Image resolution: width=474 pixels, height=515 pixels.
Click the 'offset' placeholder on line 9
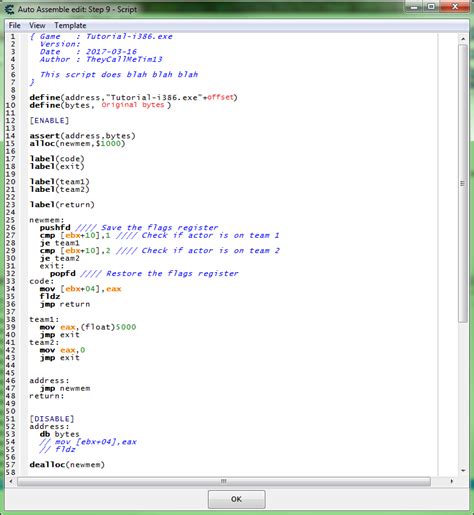point(220,97)
